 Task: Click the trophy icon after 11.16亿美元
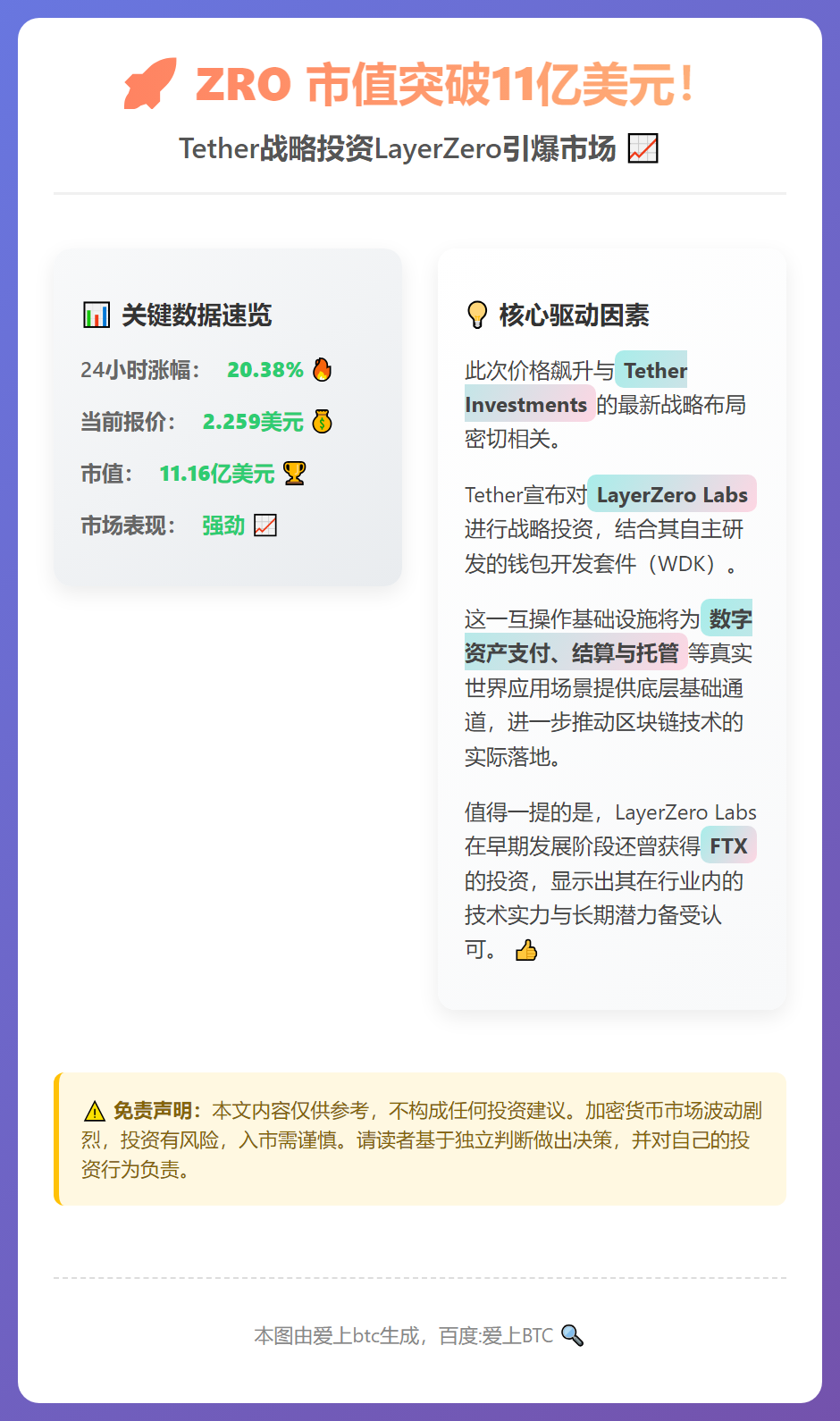click(x=294, y=473)
